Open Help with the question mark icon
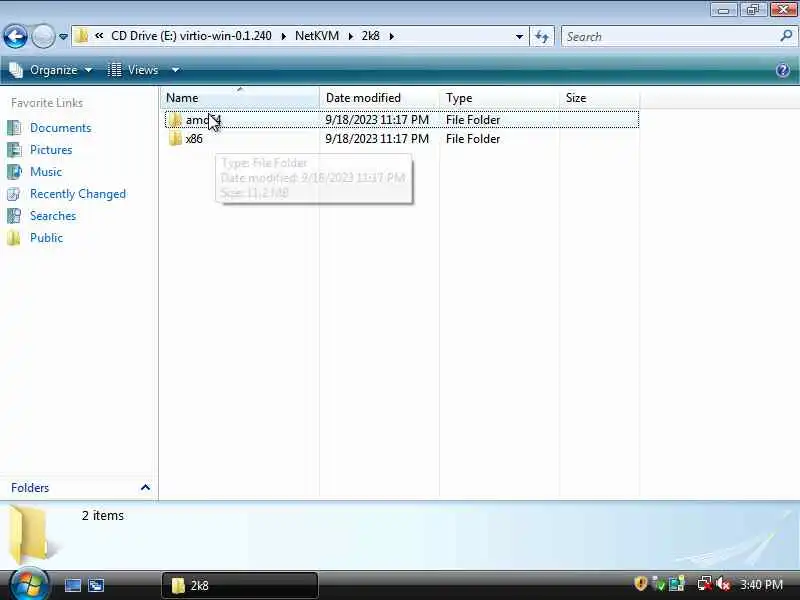 click(x=782, y=70)
